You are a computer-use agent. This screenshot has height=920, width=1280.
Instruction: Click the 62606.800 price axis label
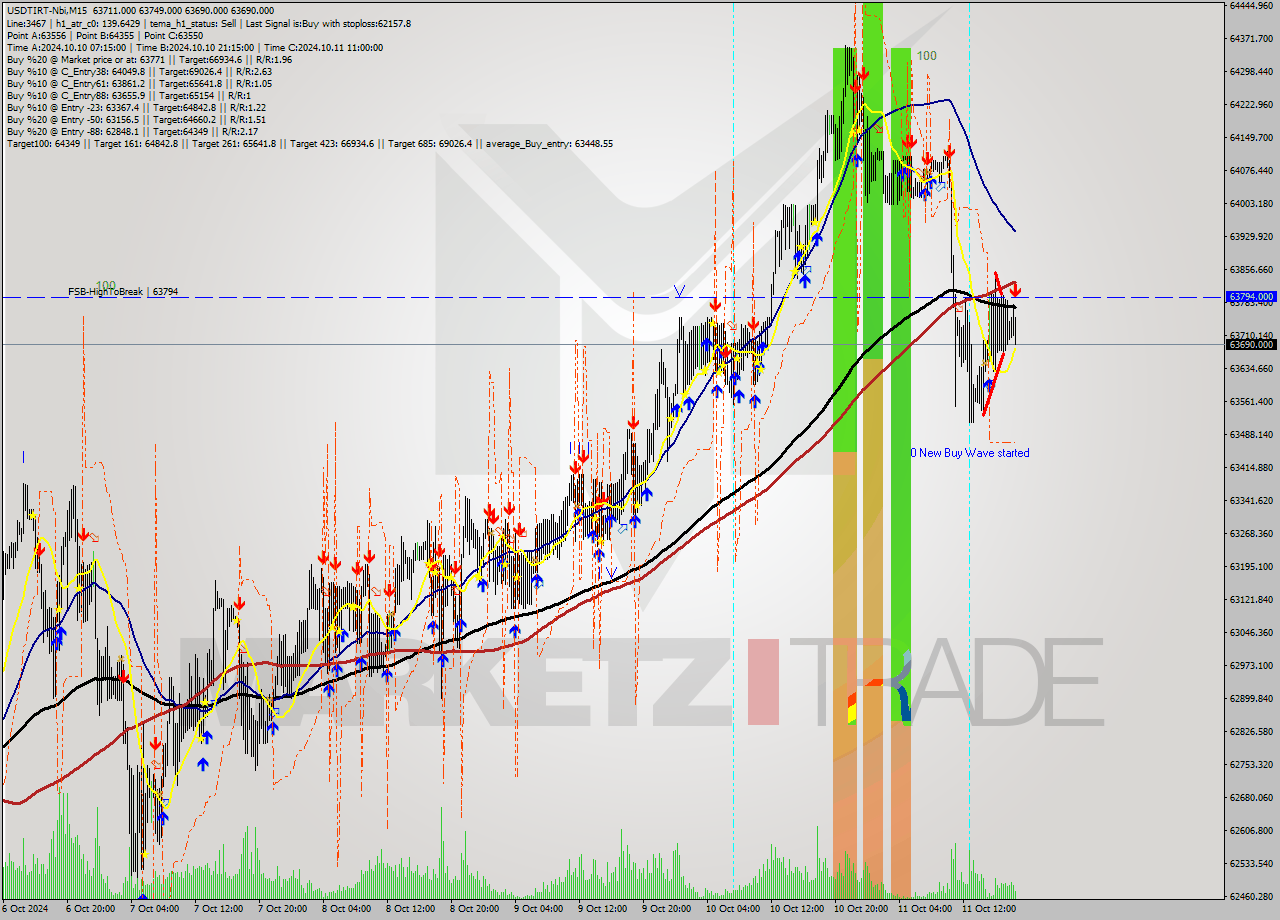click(x=1251, y=830)
